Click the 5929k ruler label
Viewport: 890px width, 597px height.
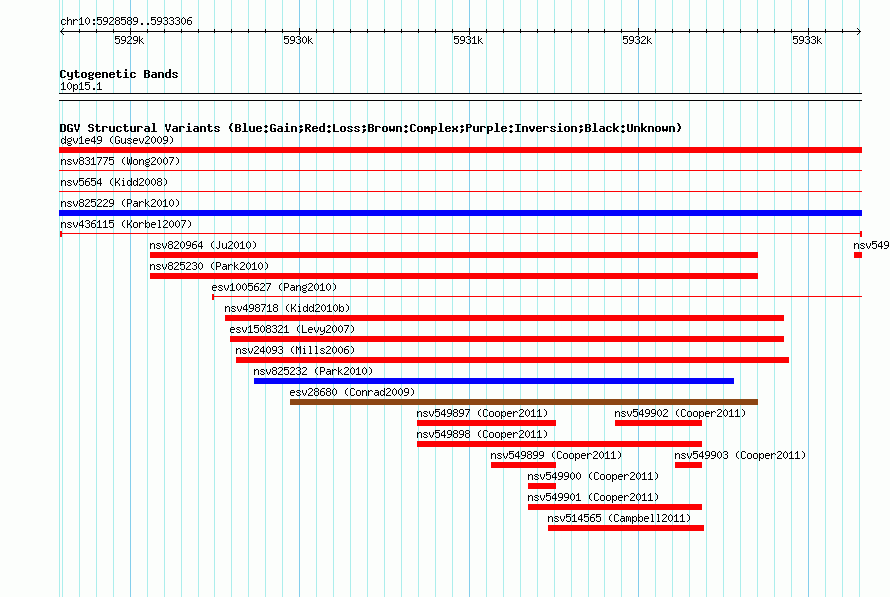tap(129, 40)
